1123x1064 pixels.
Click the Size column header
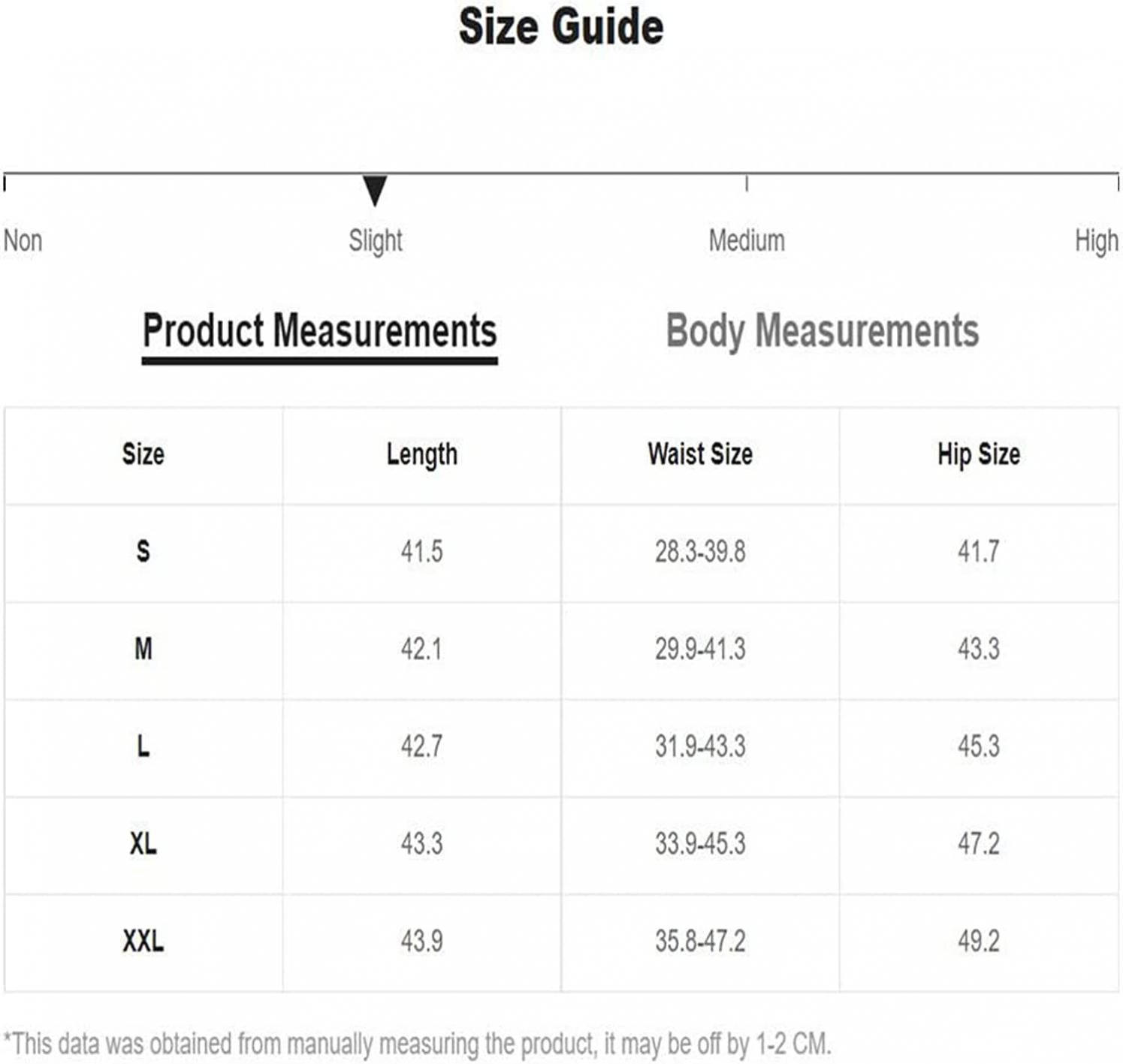click(143, 454)
